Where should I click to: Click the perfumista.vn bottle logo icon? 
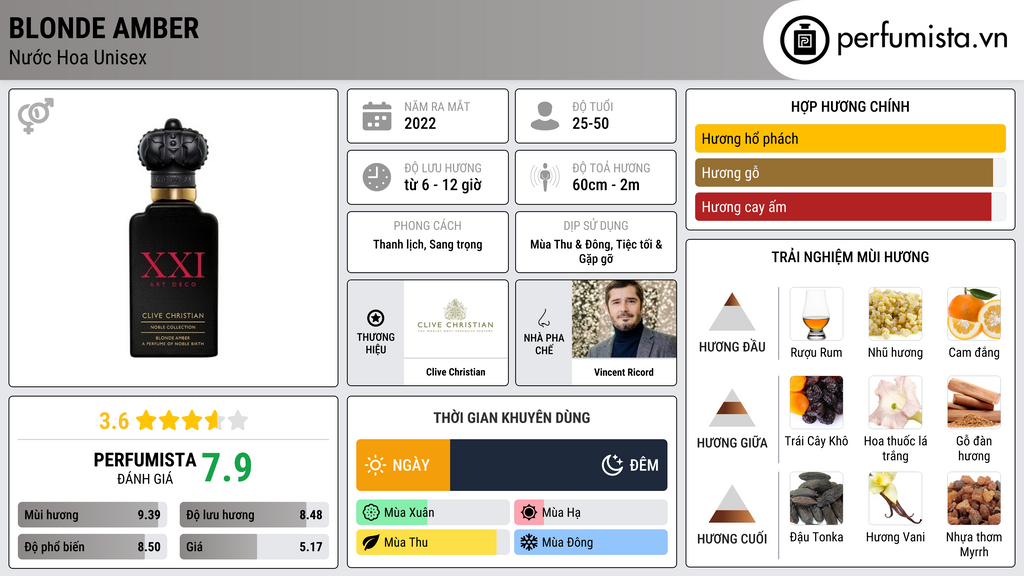pyautogui.click(x=805, y=40)
